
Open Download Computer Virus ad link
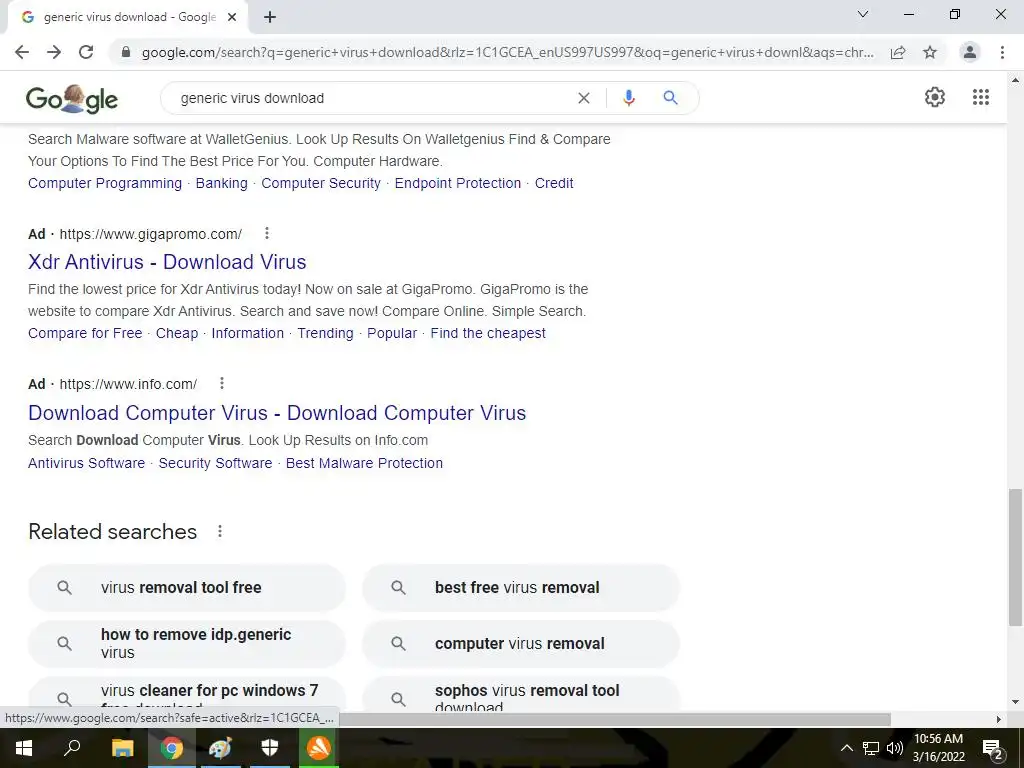pos(277,413)
